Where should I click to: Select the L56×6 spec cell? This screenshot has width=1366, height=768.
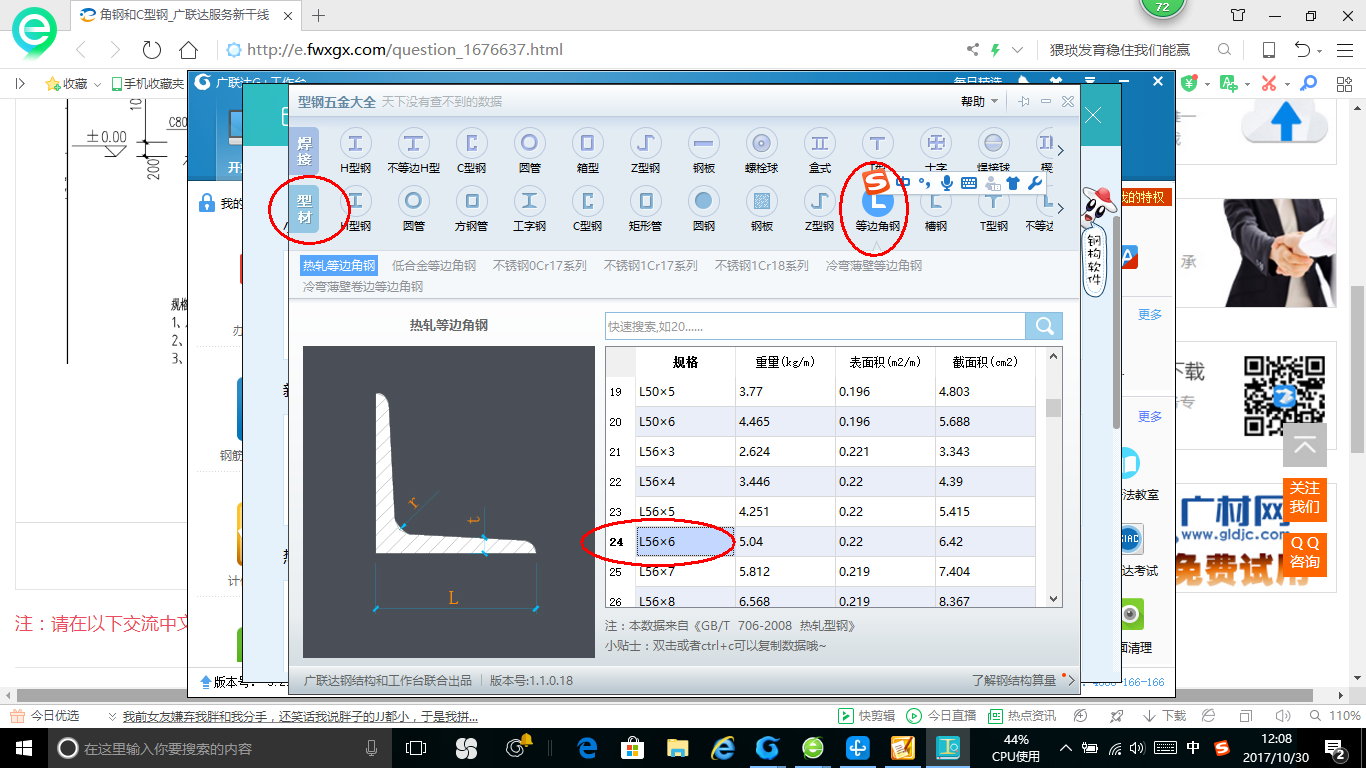(x=685, y=542)
